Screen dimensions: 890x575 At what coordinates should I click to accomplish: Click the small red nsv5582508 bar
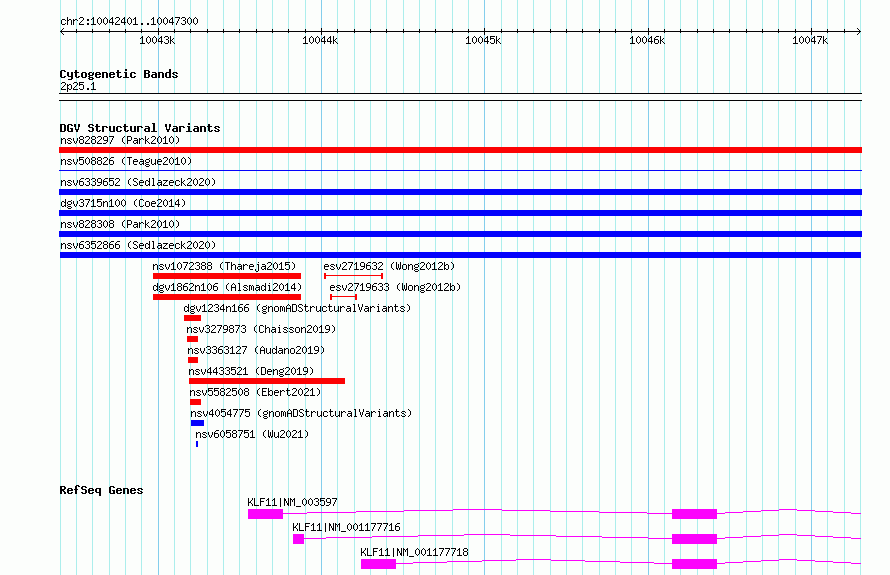195,402
